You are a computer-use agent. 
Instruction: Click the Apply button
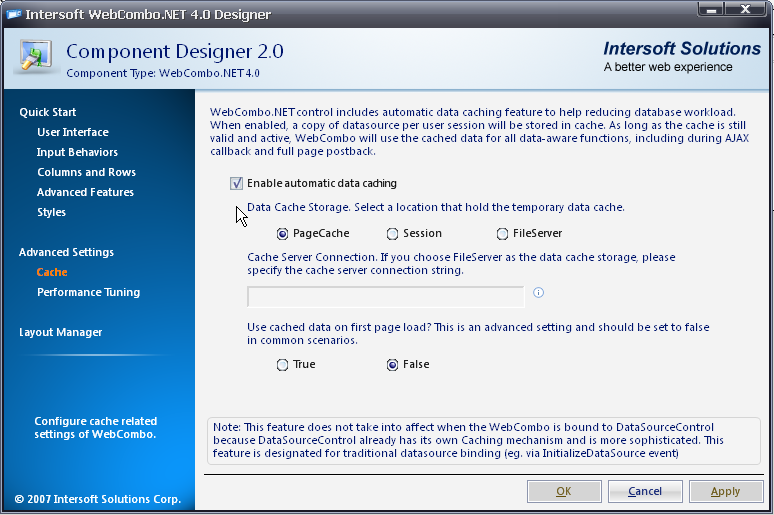click(x=725, y=491)
